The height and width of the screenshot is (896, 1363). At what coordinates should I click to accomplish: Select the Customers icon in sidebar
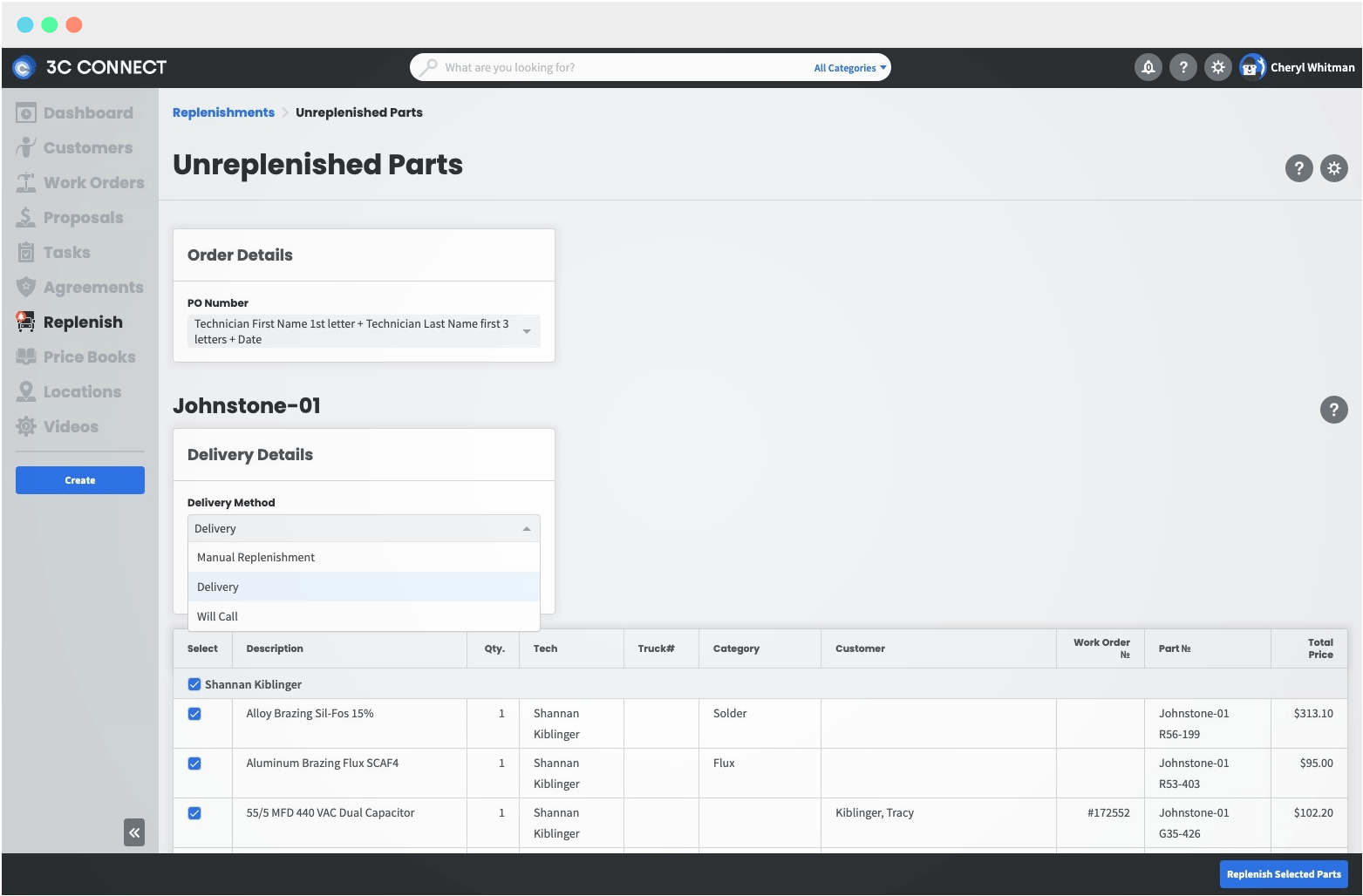[27, 147]
